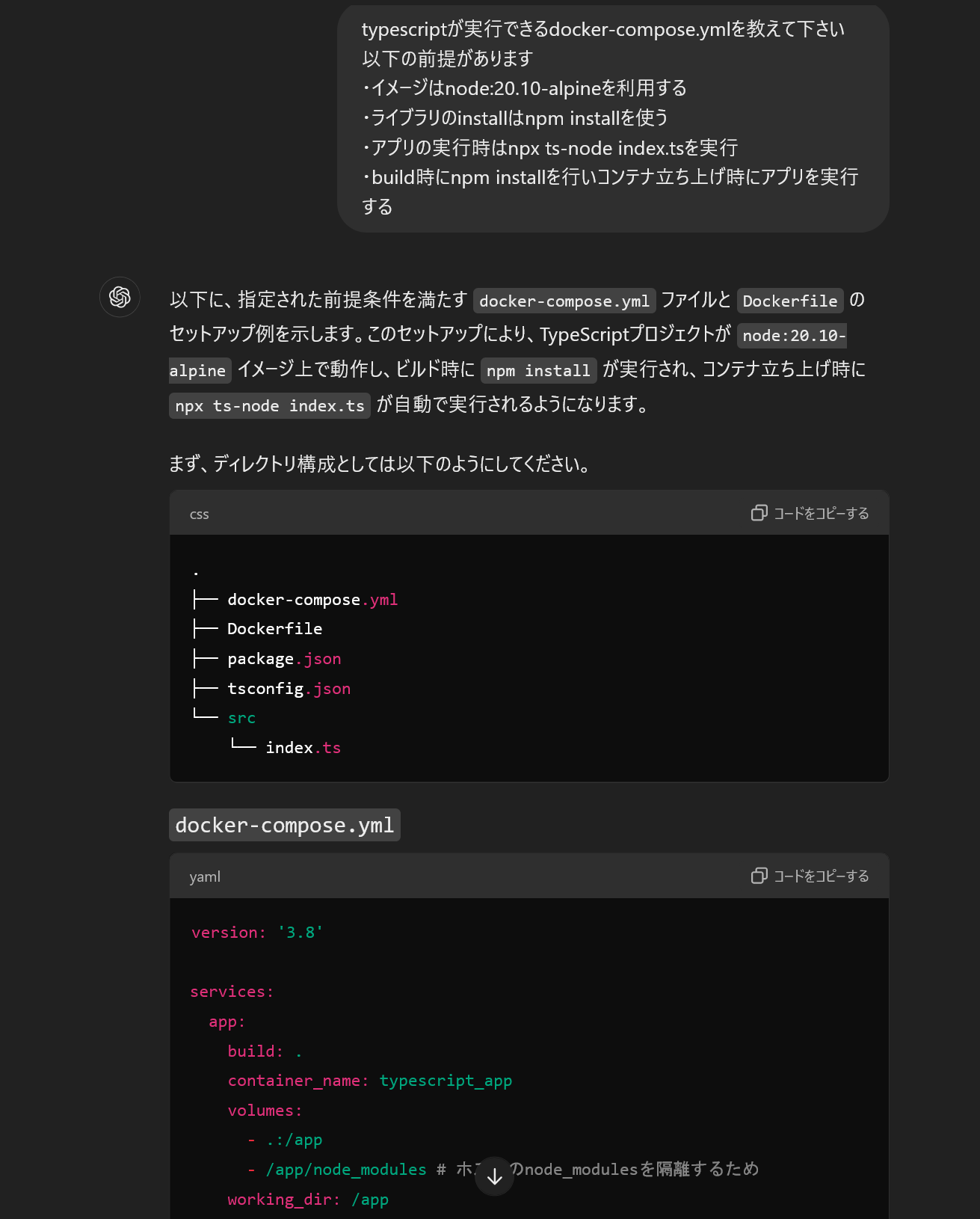Click the copy icon on the yaml code block
This screenshot has width=980, height=1219.
[x=759, y=876]
